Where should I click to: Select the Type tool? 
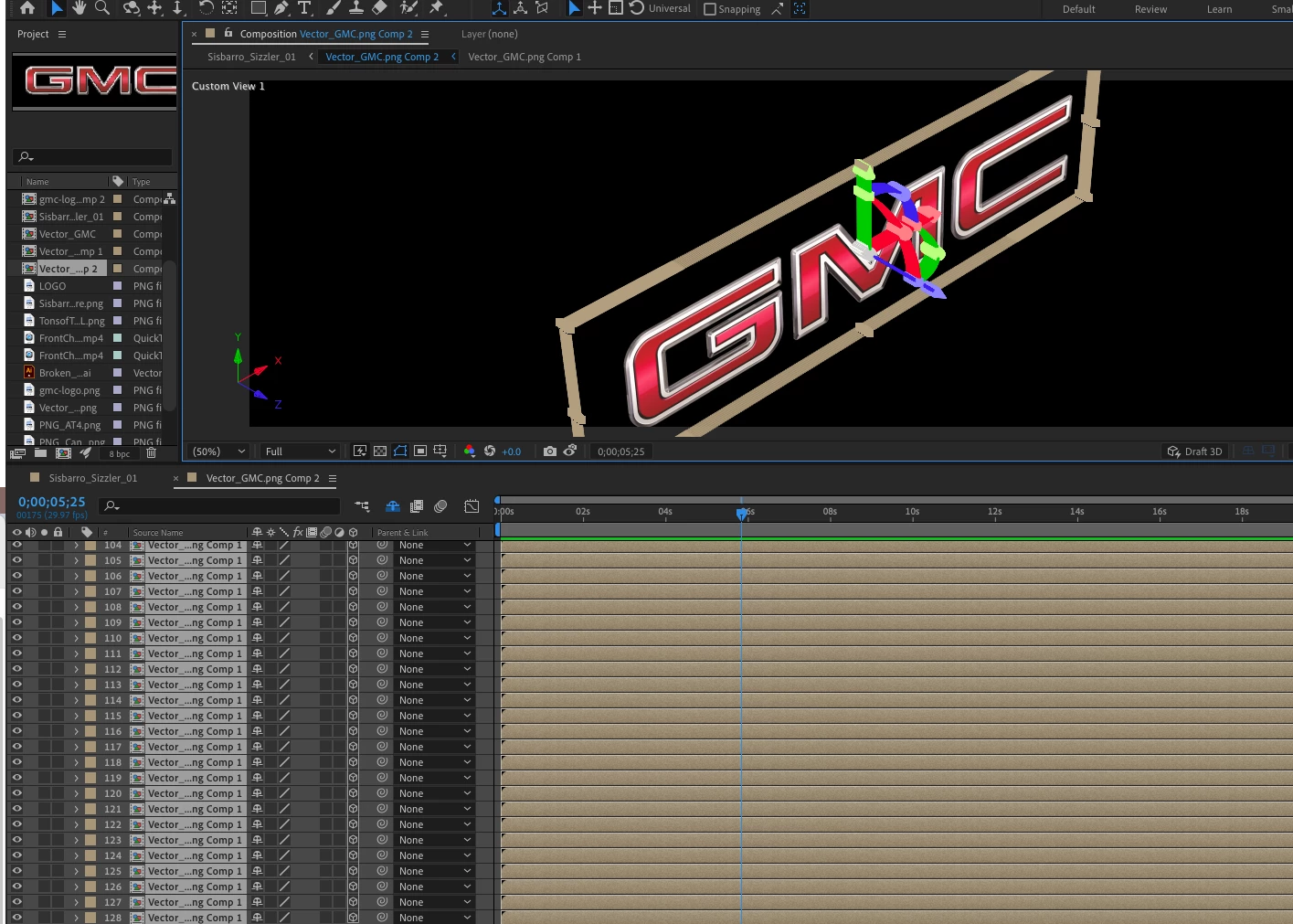click(305, 8)
